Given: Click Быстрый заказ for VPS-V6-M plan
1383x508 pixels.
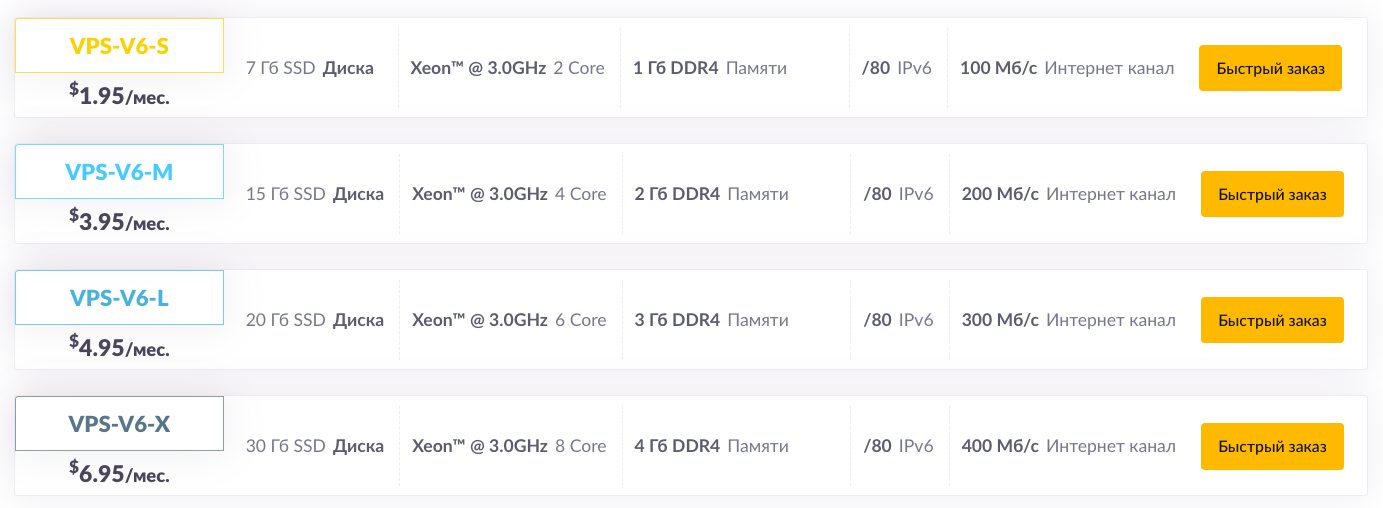Looking at the screenshot, I should click(x=1272, y=194).
